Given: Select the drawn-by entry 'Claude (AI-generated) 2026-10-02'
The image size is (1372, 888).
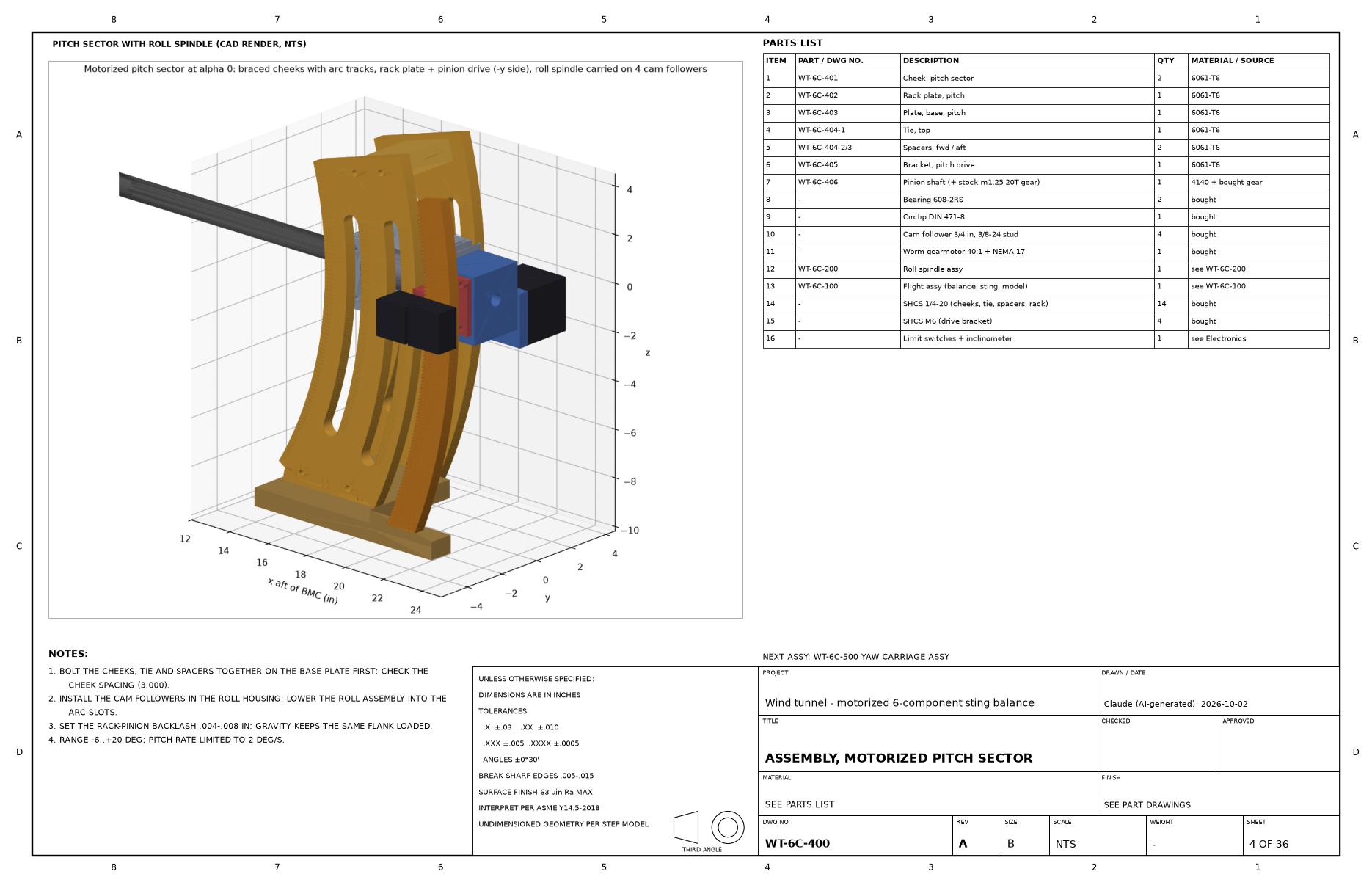Looking at the screenshot, I should (x=1175, y=704).
